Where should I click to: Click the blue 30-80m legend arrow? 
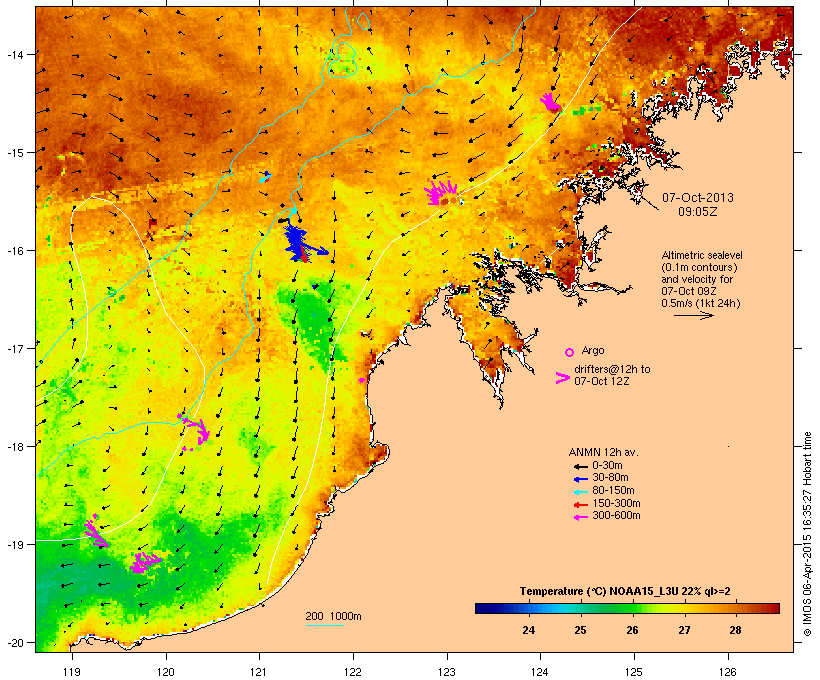[x=580, y=479]
